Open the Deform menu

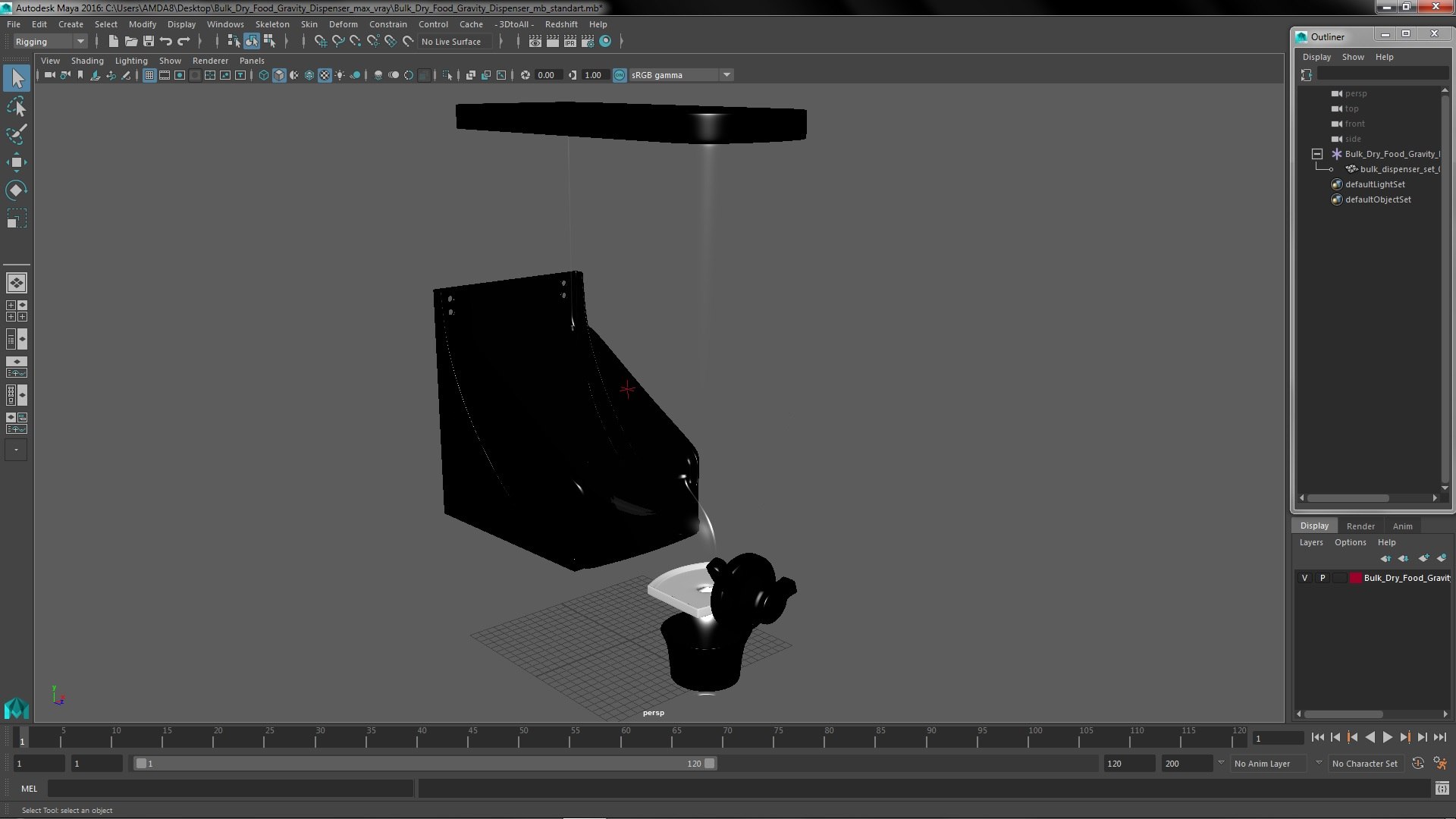pyautogui.click(x=343, y=24)
